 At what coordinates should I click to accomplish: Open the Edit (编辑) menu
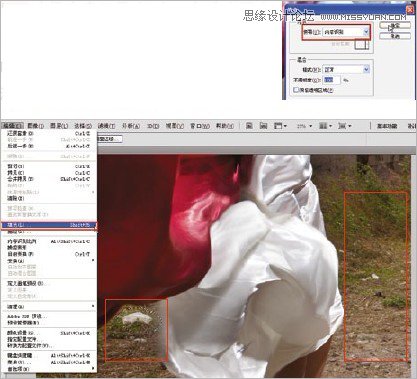click(12, 126)
